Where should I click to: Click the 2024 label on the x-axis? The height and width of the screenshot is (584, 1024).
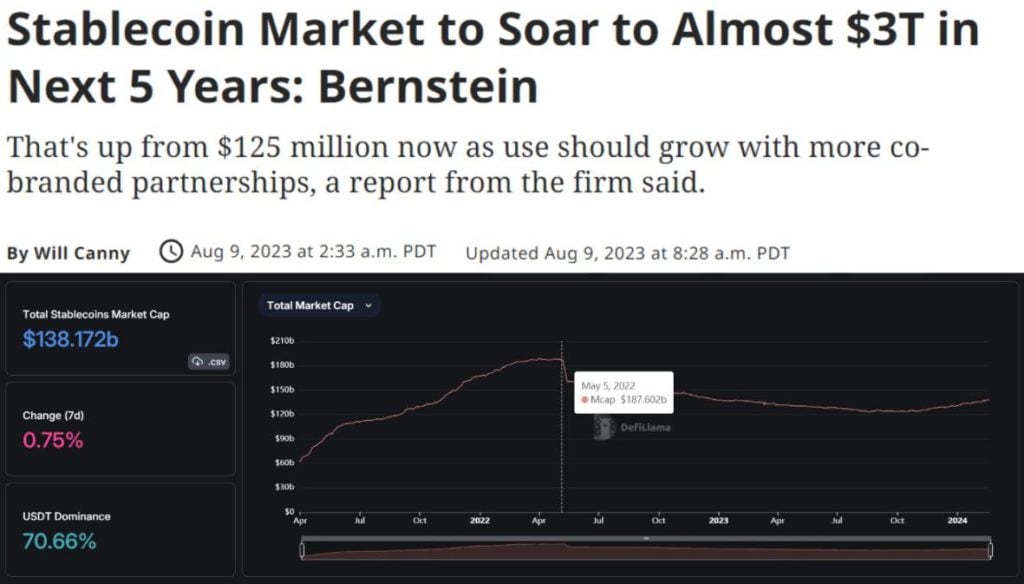tap(957, 521)
